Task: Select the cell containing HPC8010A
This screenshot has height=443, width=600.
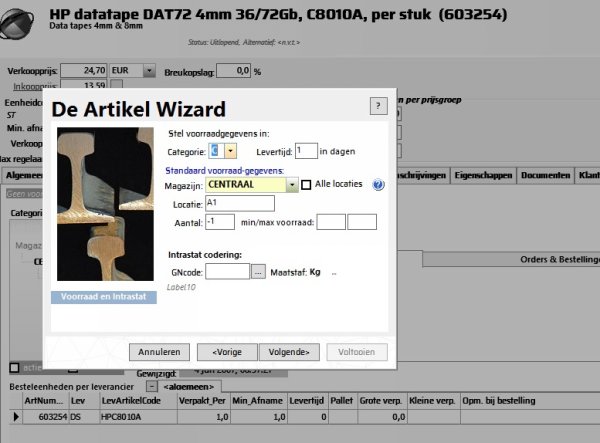Action: [x=138, y=417]
